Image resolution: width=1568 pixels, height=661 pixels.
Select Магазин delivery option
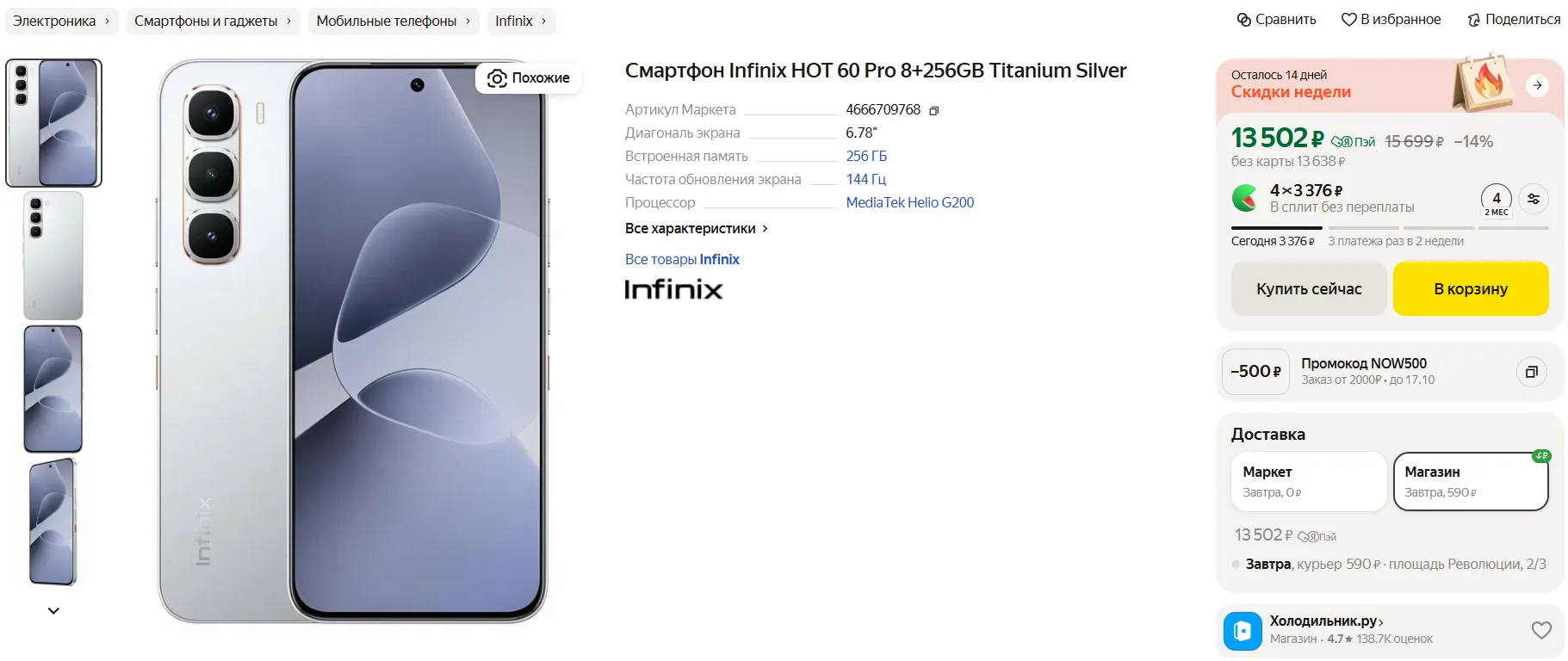point(1471,481)
